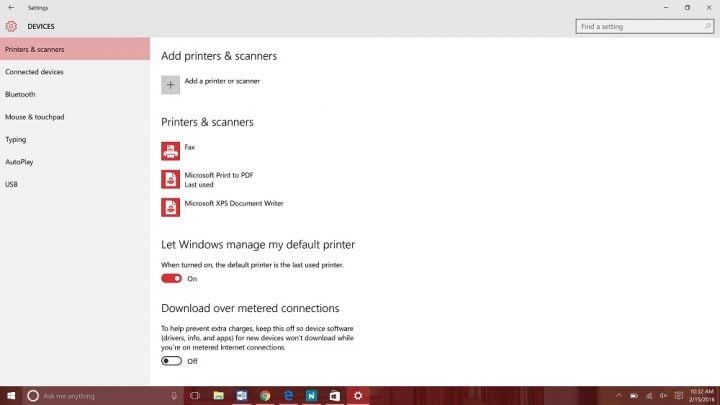720x405 pixels.
Task: Open Mouse & touchpad settings
Action: click(34, 117)
